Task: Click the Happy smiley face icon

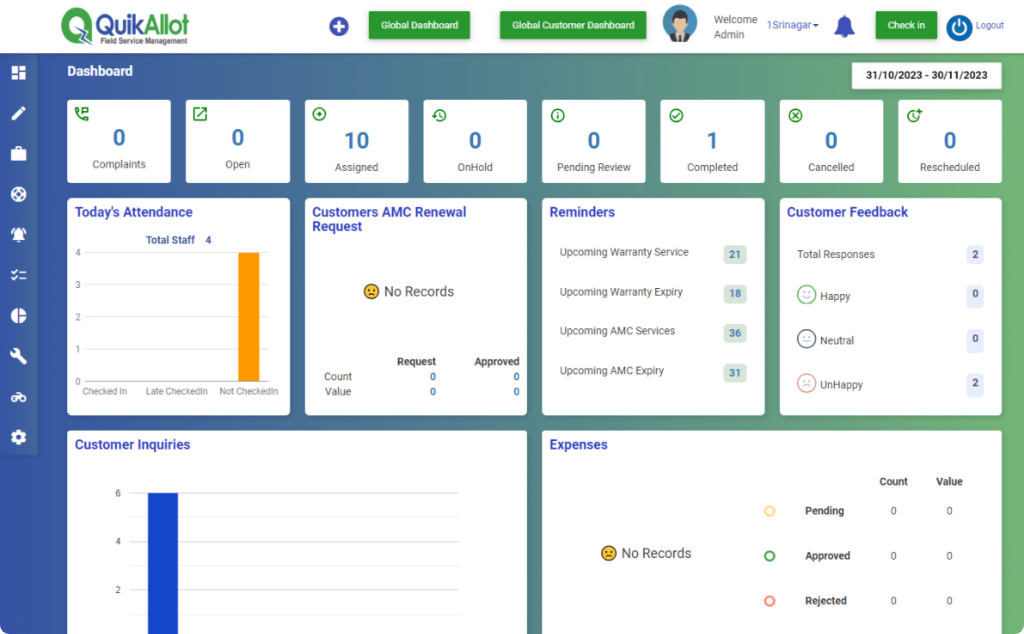Action: pyautogui.click(x=806, y=295)
